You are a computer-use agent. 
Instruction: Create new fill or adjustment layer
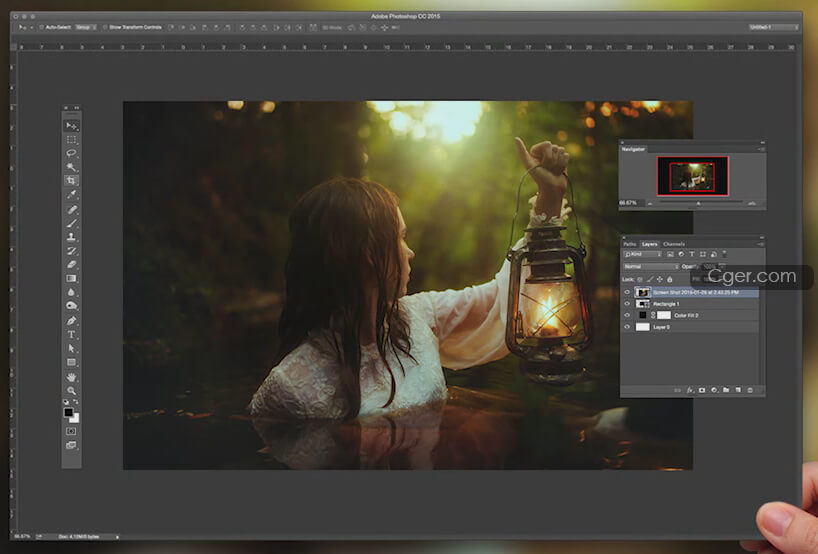714,390
